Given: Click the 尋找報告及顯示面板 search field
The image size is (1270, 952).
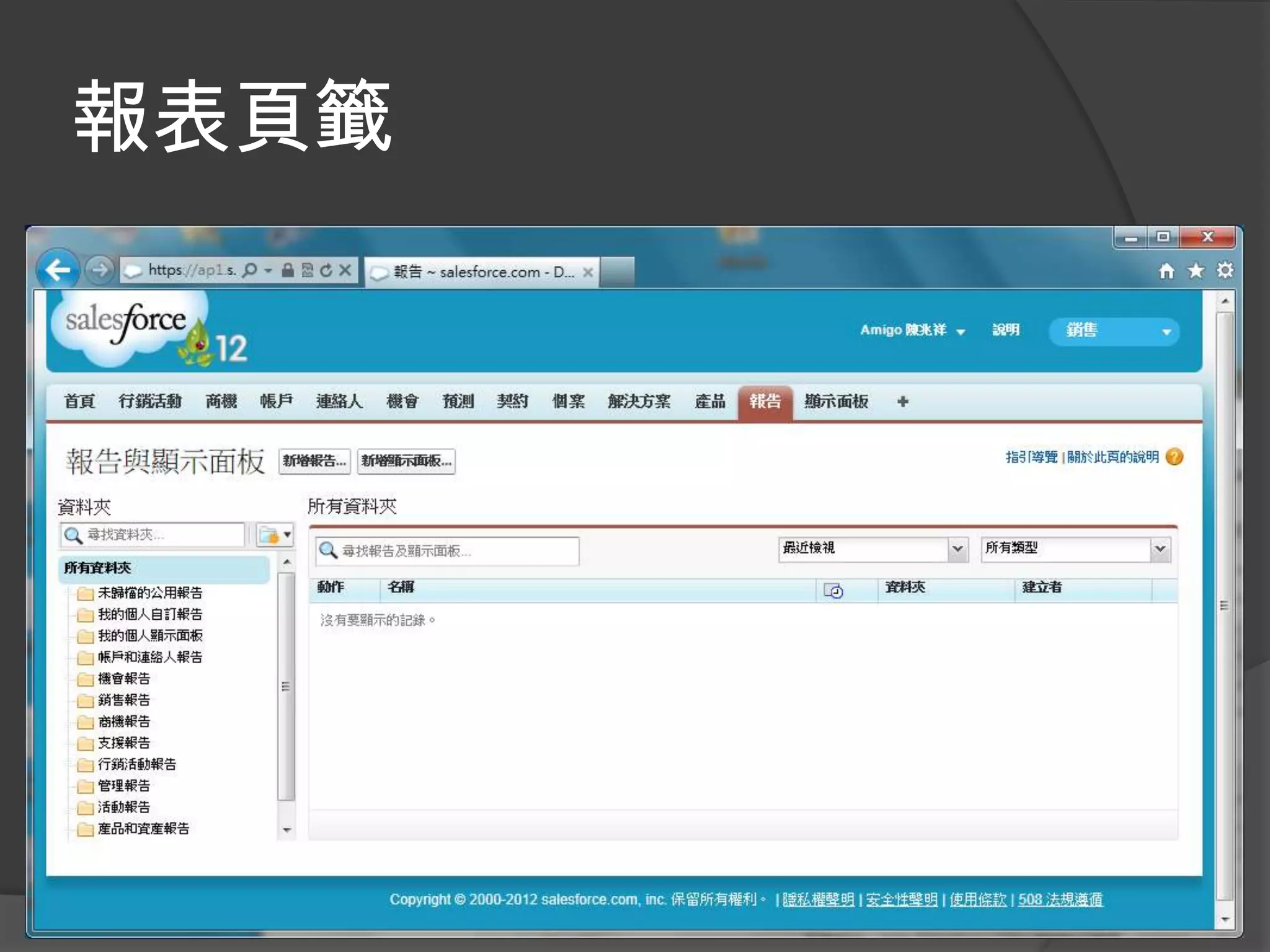Looking at the screenshot, I should 447,551.
